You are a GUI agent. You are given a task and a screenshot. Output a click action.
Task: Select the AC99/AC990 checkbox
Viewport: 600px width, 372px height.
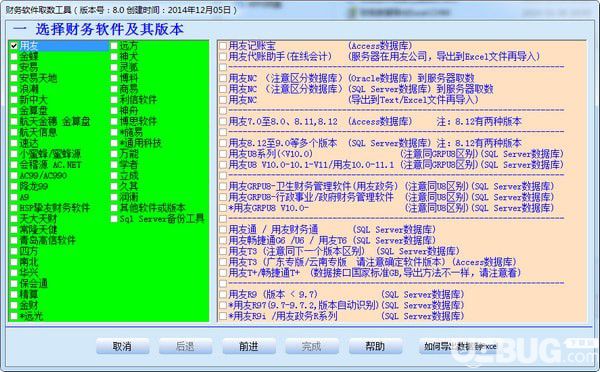click(14, 176)
